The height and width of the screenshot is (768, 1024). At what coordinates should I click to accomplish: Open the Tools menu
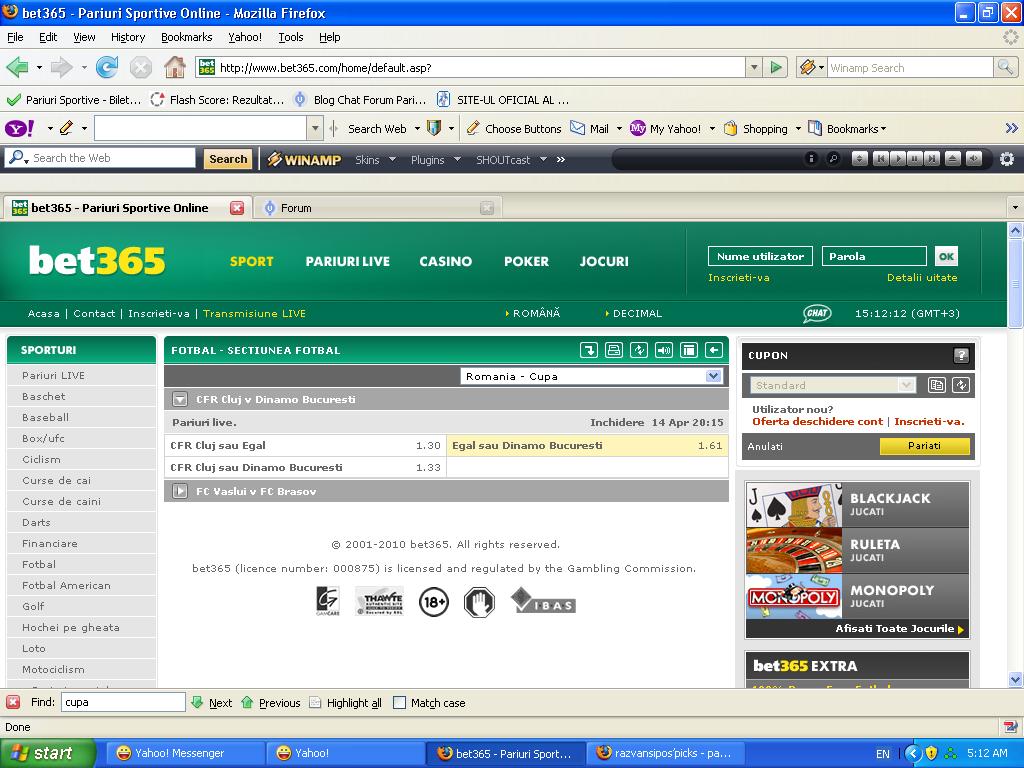pyautogui.click(x=291, y=37)
